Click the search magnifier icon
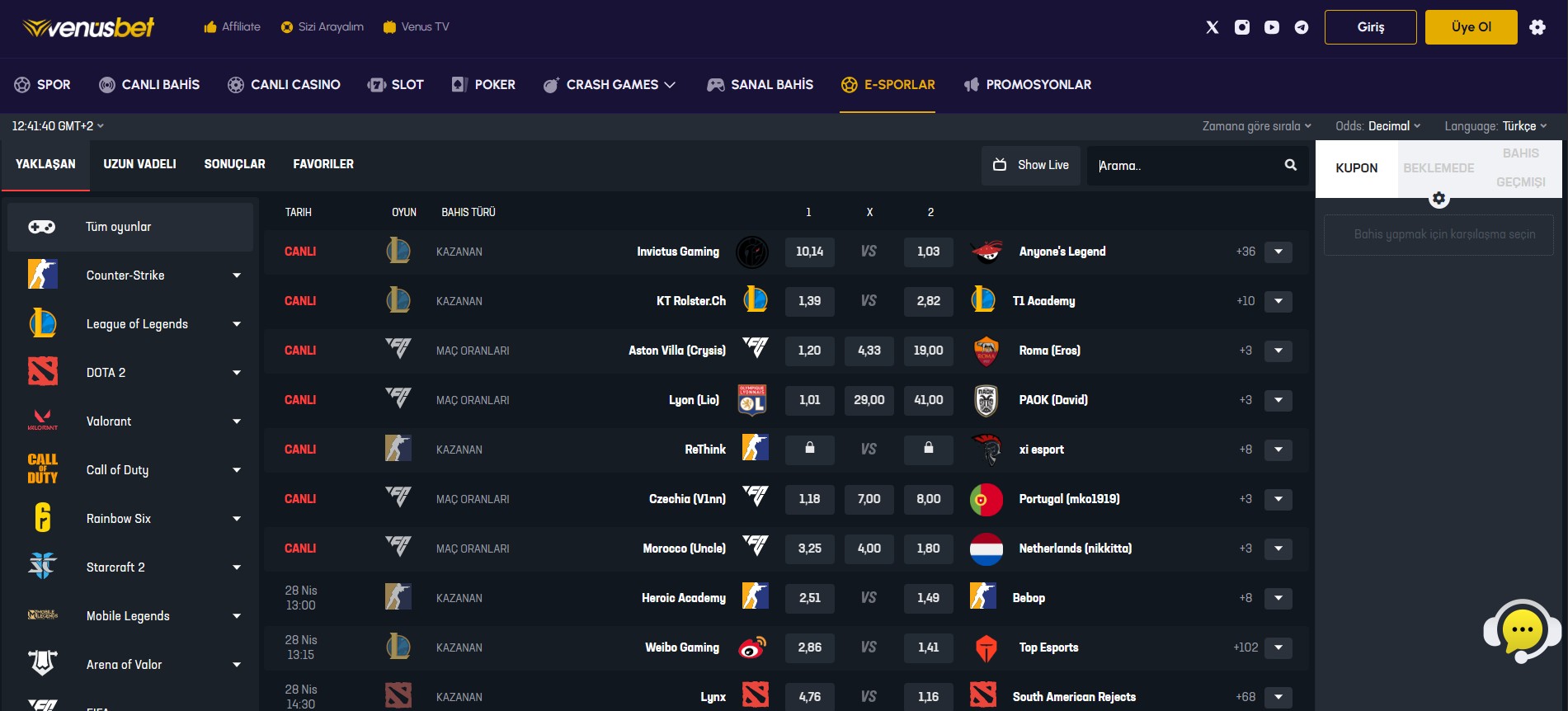 coord(1290,165)
